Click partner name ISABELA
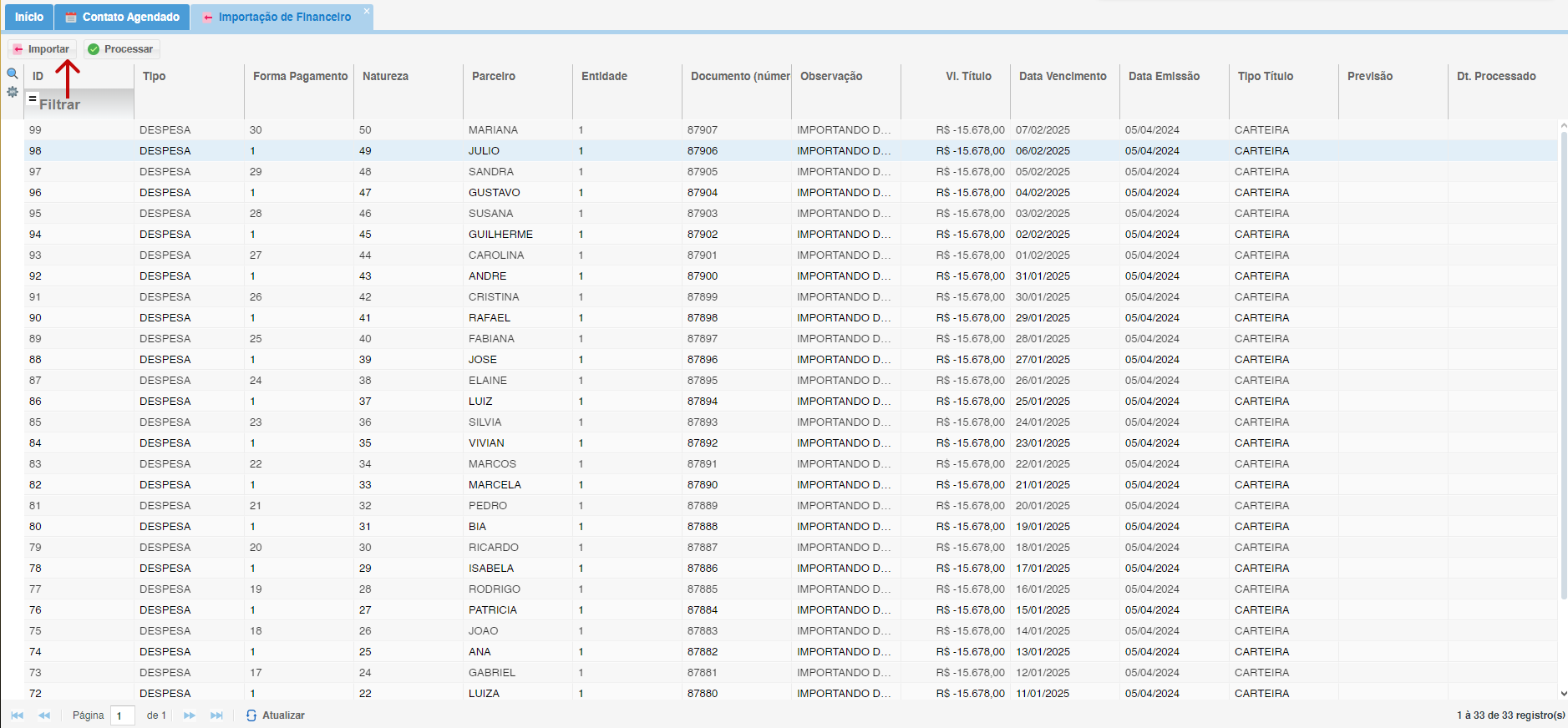 point(491,568)
